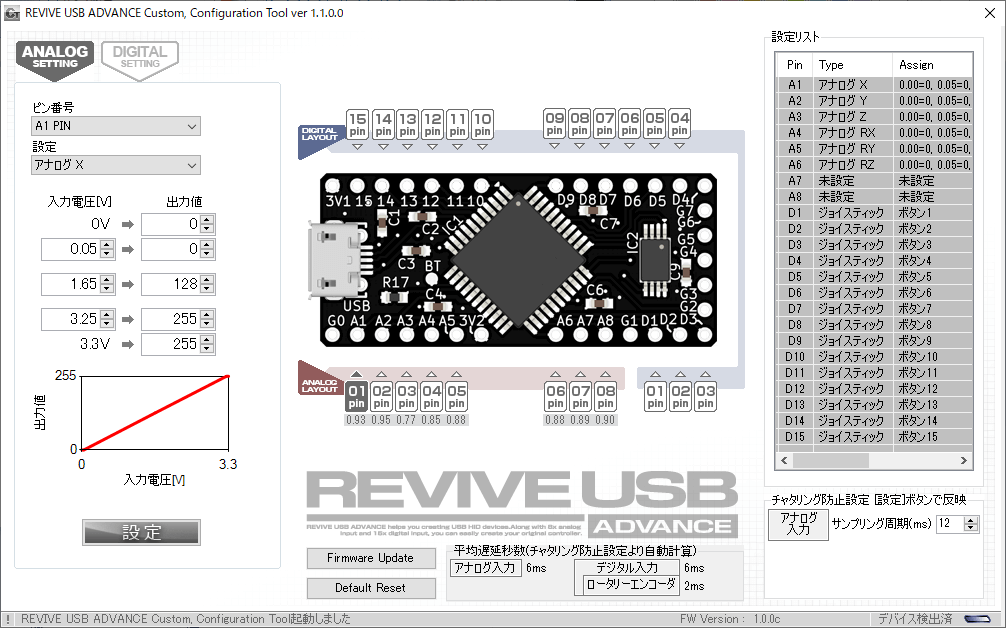Select analog layout pin 05 icon

(456, 397)
